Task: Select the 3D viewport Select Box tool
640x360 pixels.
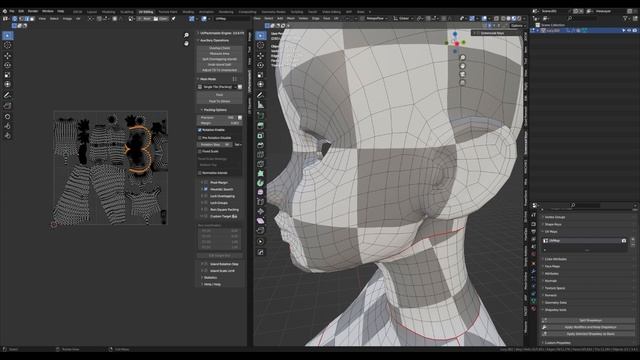Action: [x=260, y=36]
